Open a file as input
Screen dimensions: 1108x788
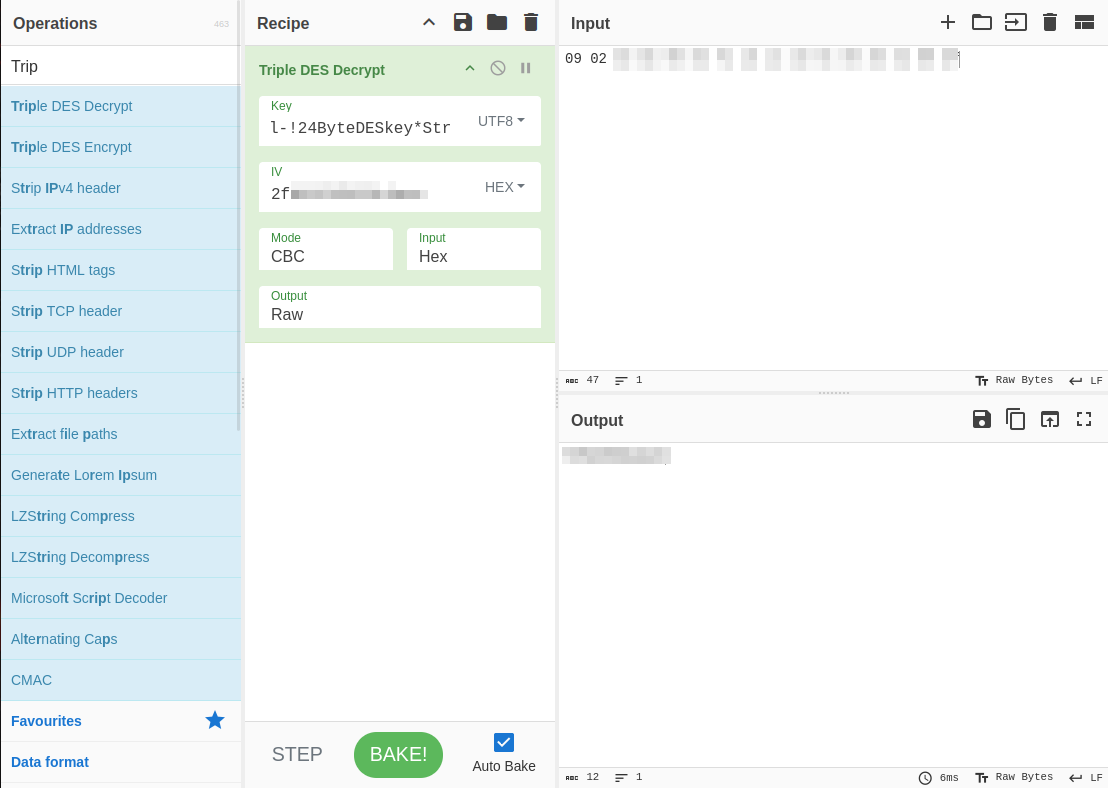point(982,22)
